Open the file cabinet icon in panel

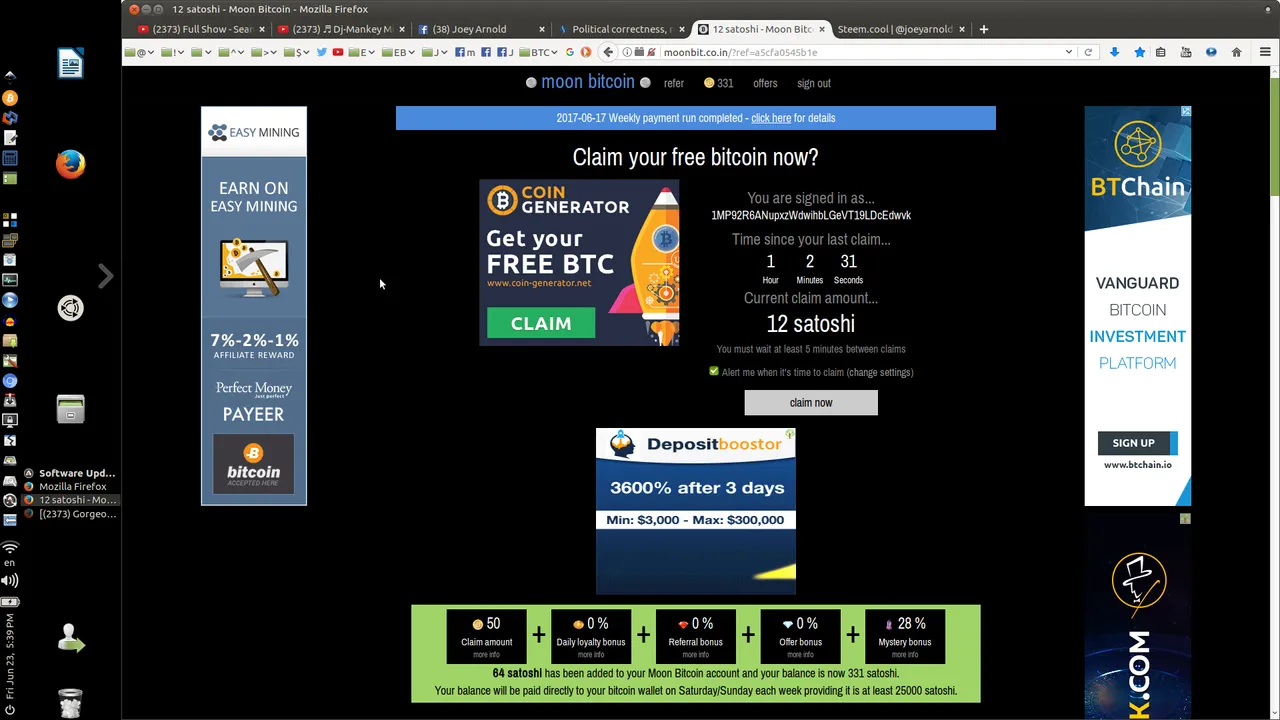click(70, 409)
